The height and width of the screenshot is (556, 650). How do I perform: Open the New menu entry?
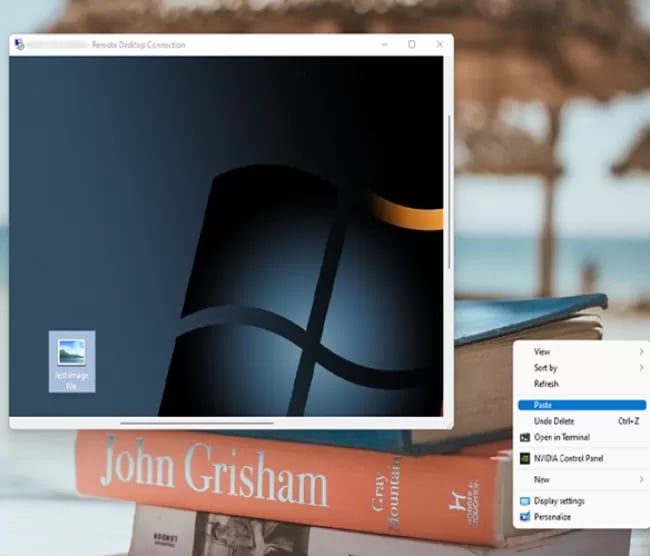(582, 479)
